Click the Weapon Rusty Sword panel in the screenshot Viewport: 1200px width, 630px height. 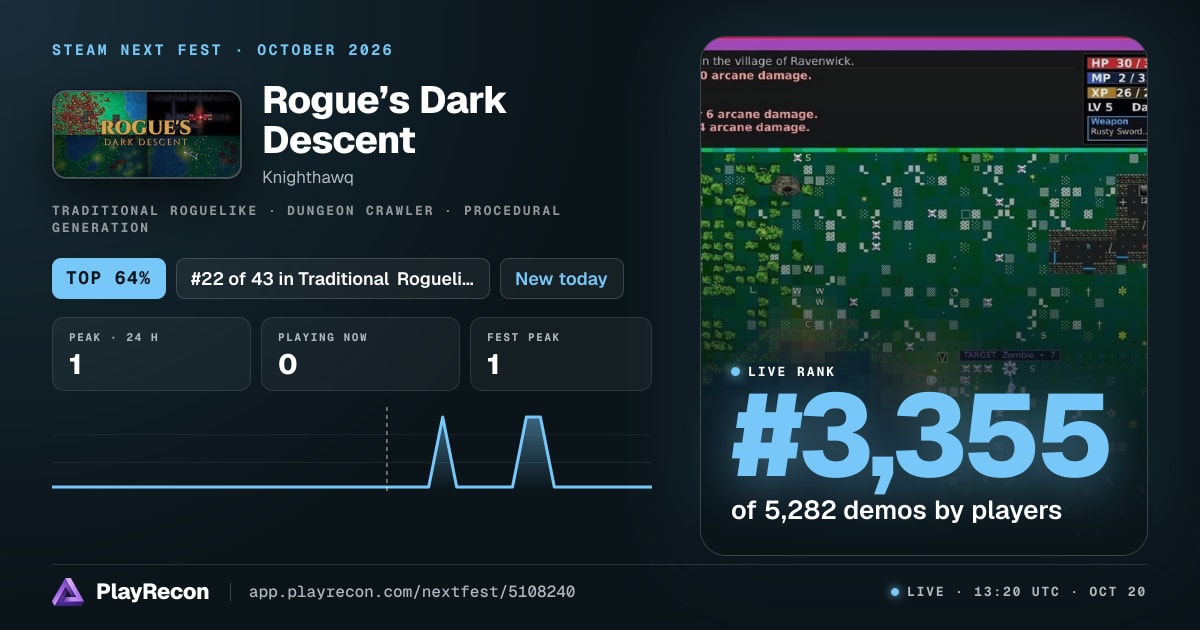(x=1118, y=127)
